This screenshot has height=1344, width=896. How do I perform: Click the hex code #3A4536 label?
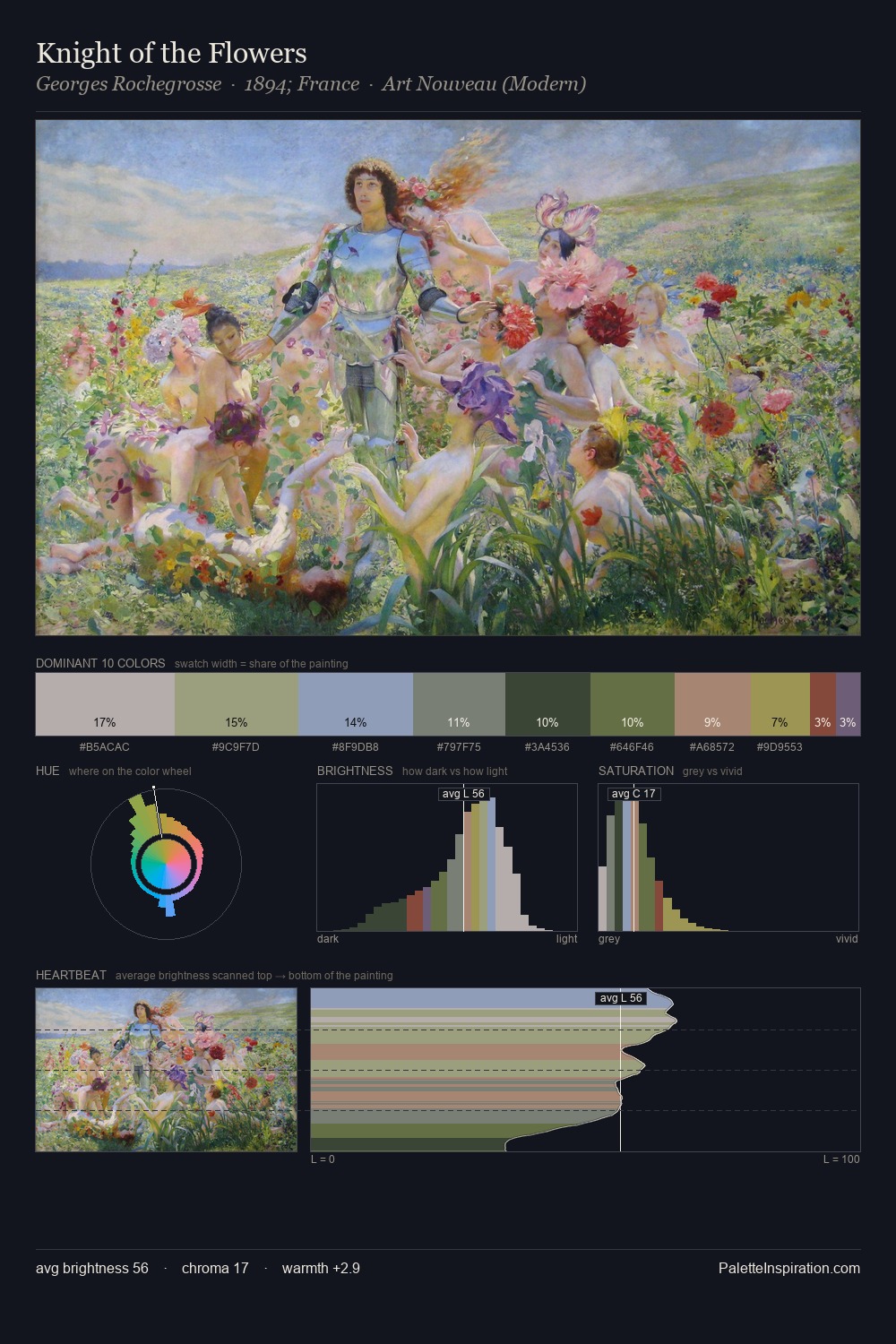547,746
